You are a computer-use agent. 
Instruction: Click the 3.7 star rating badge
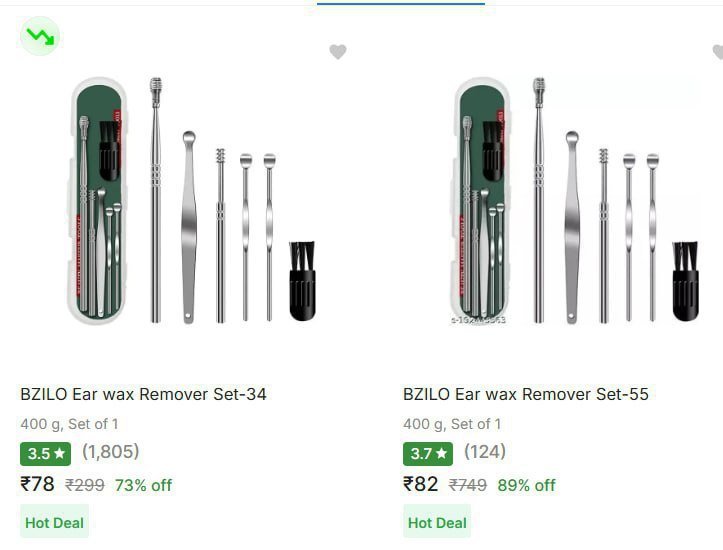[428, 453]
